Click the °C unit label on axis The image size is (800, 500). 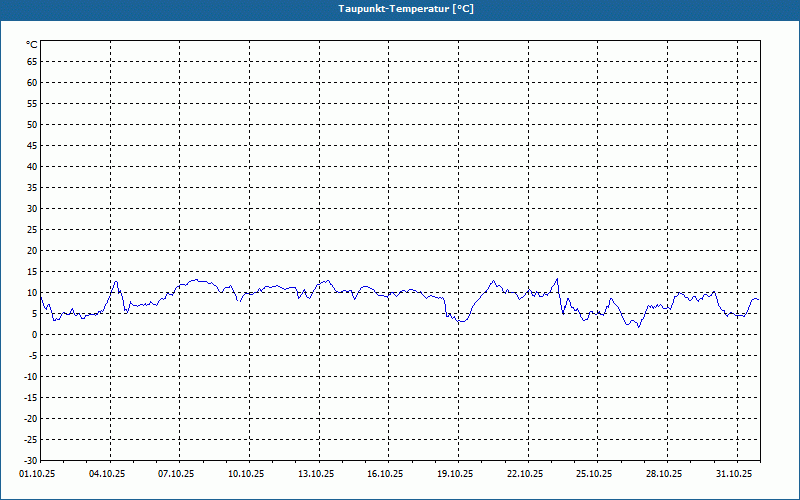pos(32,45)
